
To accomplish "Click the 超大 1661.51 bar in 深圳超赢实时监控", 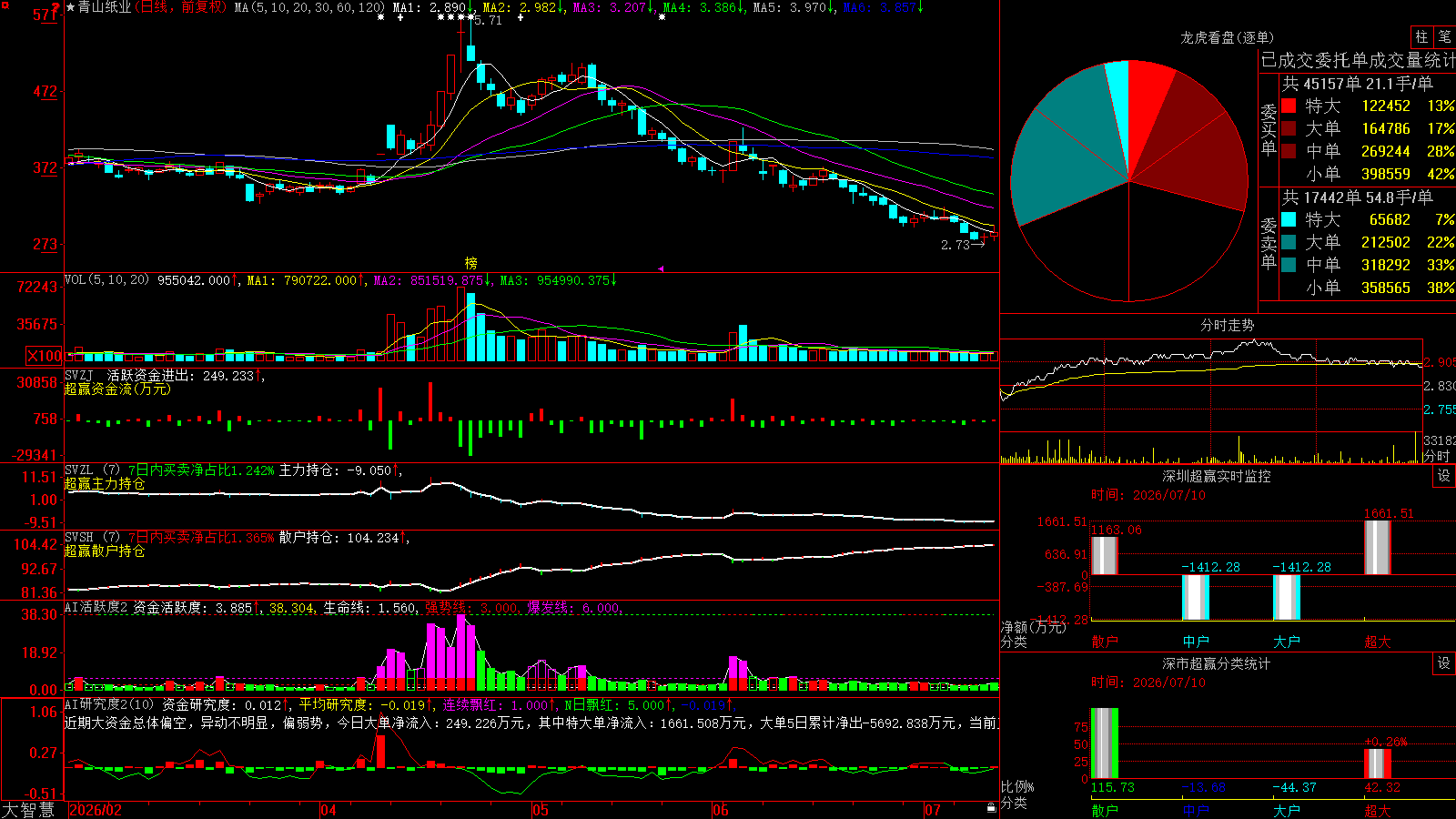I will coord(1378,548).
